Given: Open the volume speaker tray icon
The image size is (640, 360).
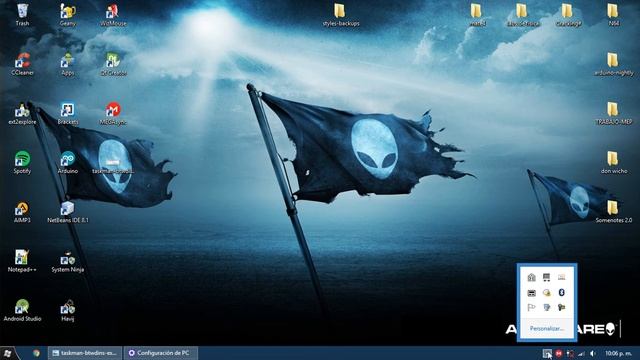Looking at the screenshot, I should click(593, 353).
